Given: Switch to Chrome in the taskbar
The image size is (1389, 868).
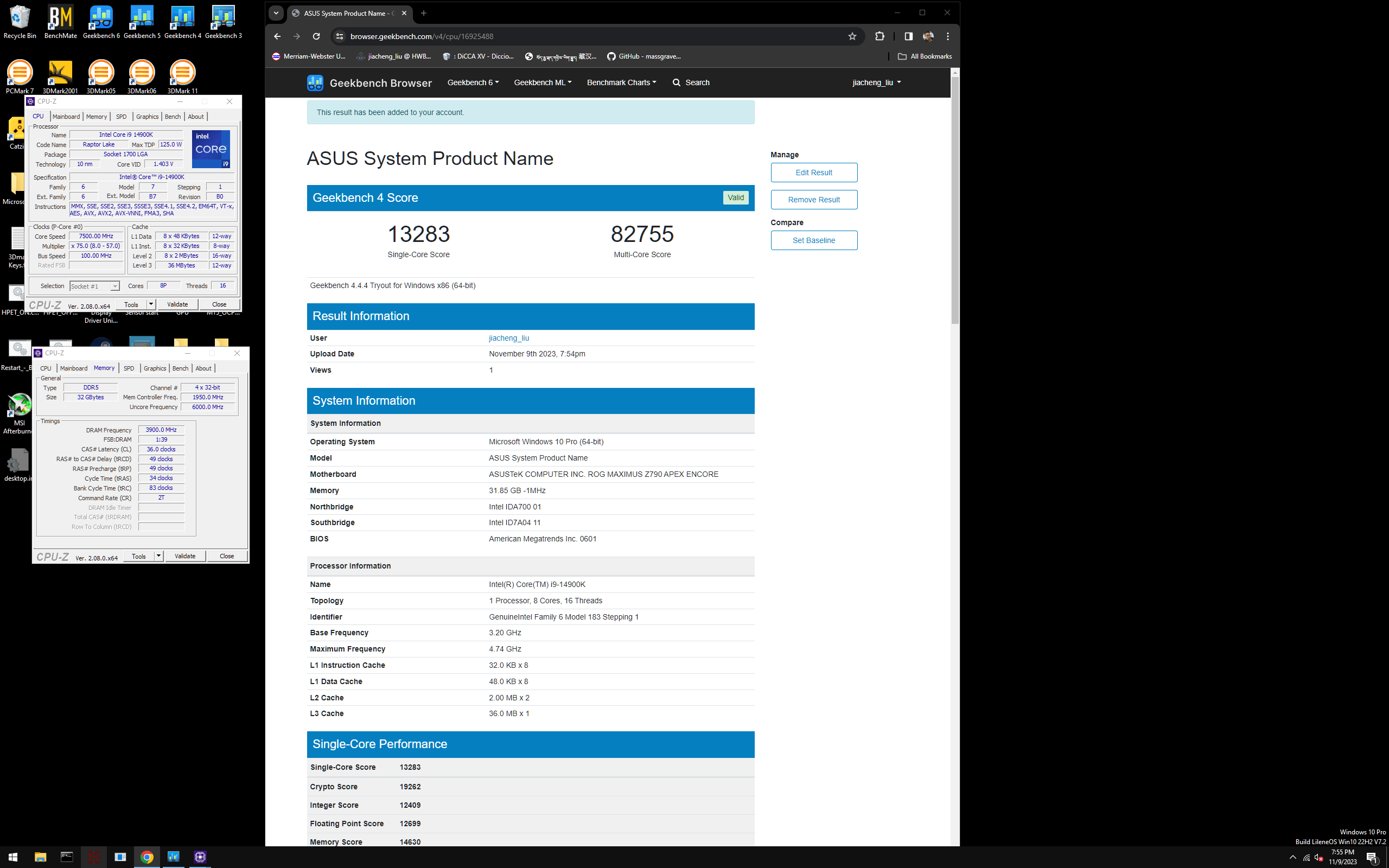Looking at the screenshot, I should coord(147,857).
